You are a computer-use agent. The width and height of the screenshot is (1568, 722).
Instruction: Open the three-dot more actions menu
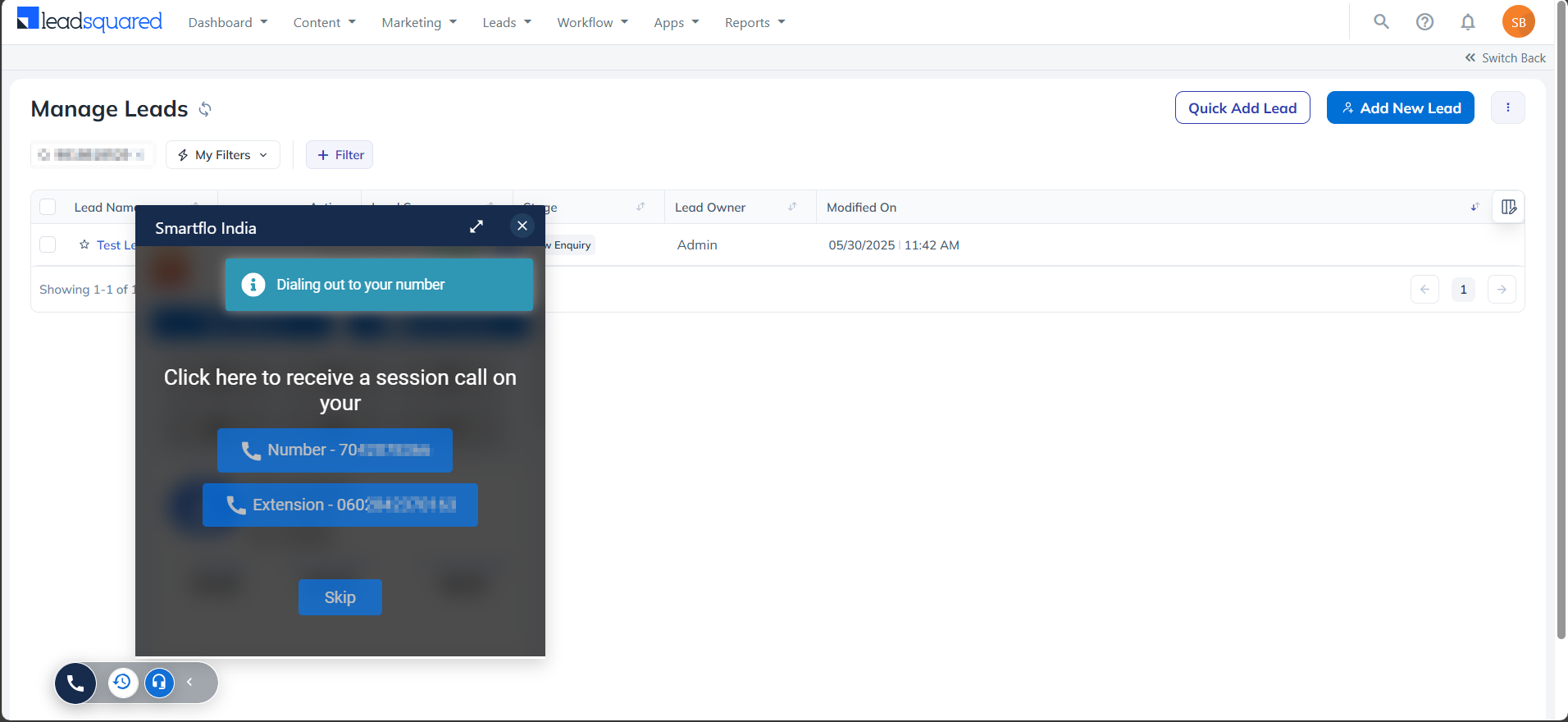(x=1507, y=107)
